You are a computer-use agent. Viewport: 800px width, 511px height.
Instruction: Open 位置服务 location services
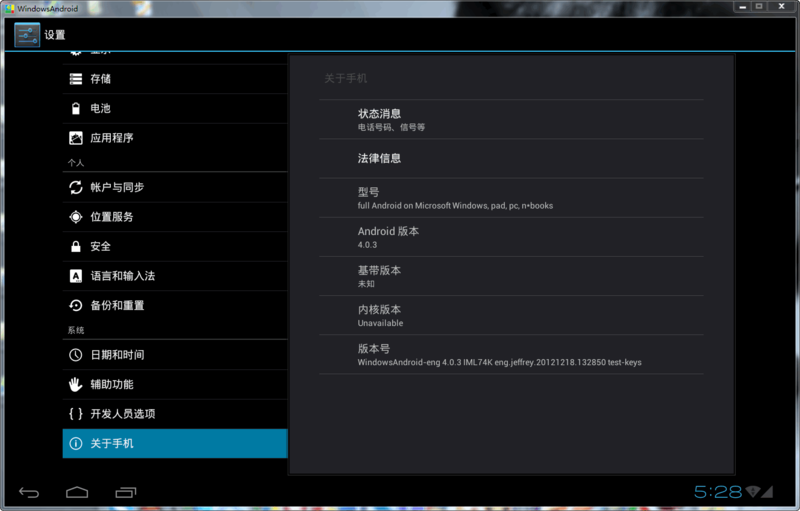[x=174, y=217]
